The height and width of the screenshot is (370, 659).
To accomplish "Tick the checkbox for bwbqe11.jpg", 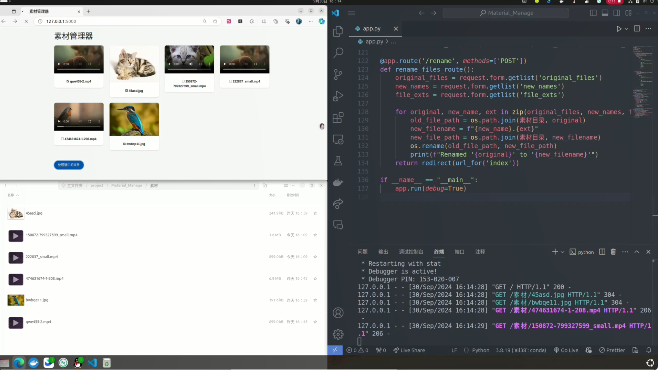I will pos(124,144).
